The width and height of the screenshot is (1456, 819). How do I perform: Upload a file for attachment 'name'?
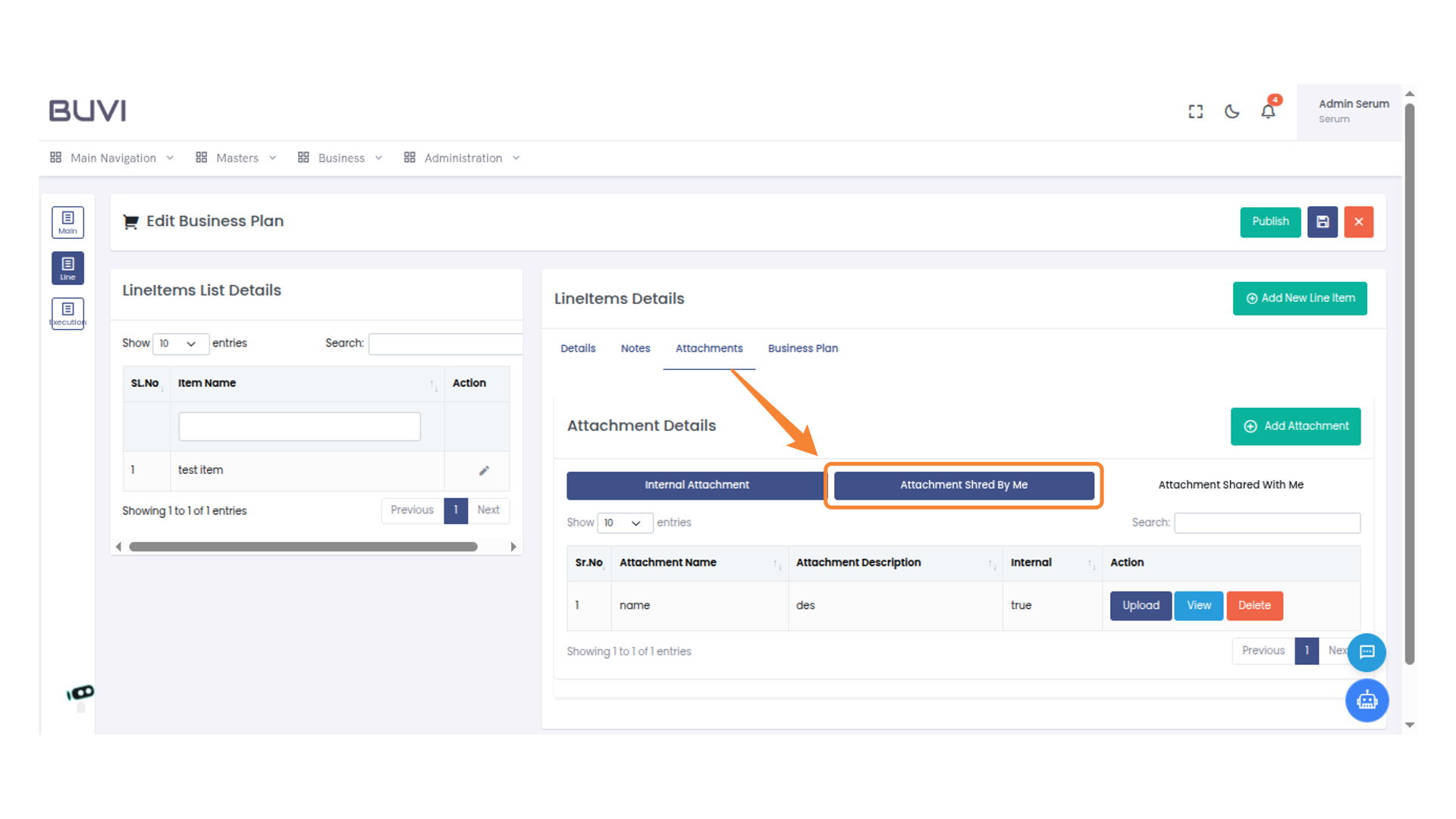[1140, 605]
